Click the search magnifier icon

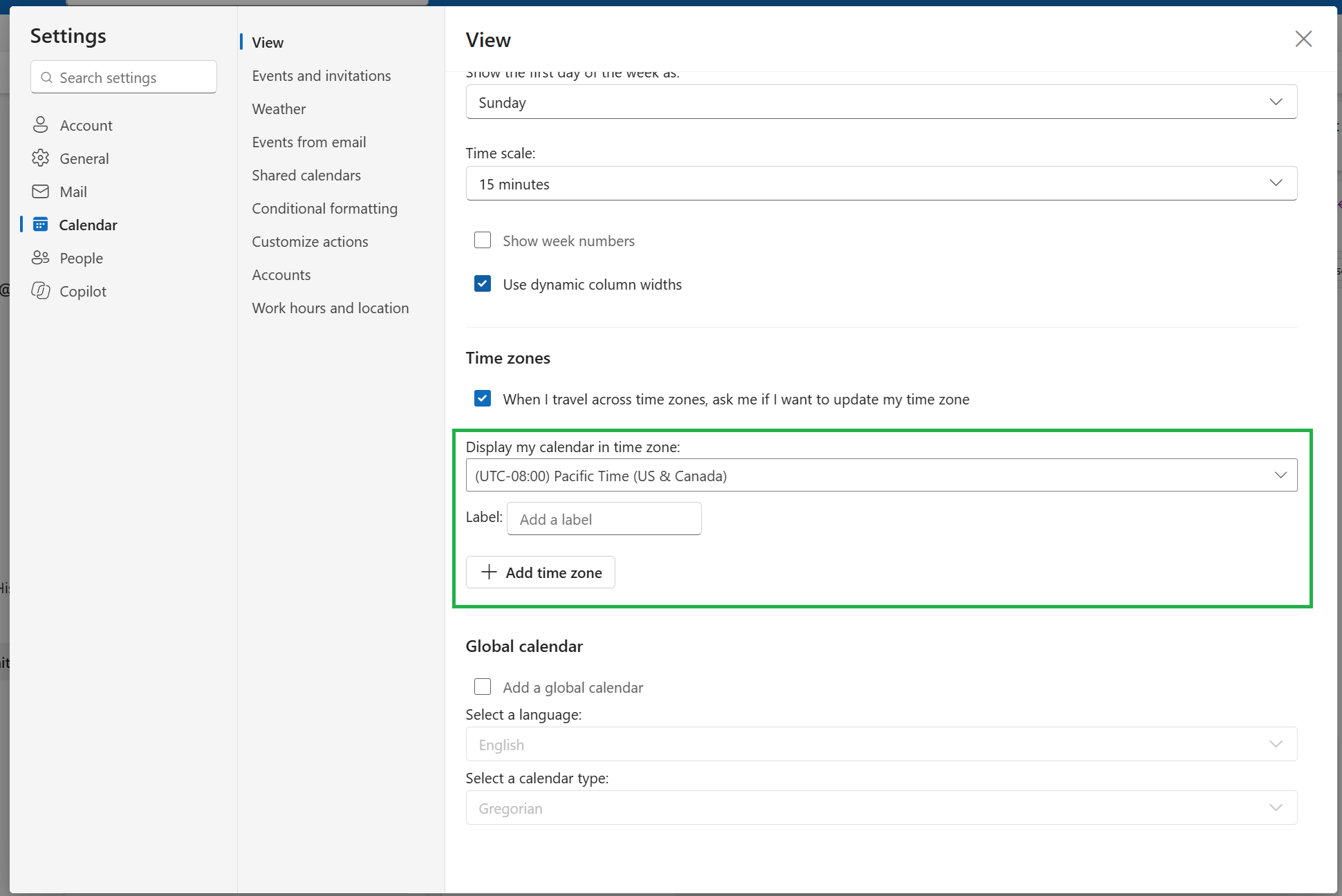(47, 77)
